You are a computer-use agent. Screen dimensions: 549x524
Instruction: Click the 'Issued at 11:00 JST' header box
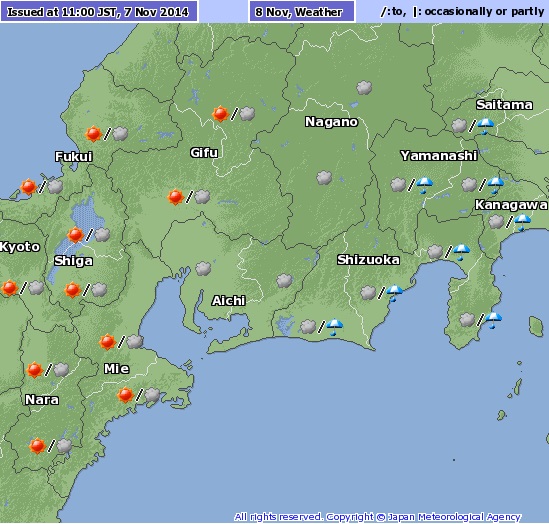[99, 12]
